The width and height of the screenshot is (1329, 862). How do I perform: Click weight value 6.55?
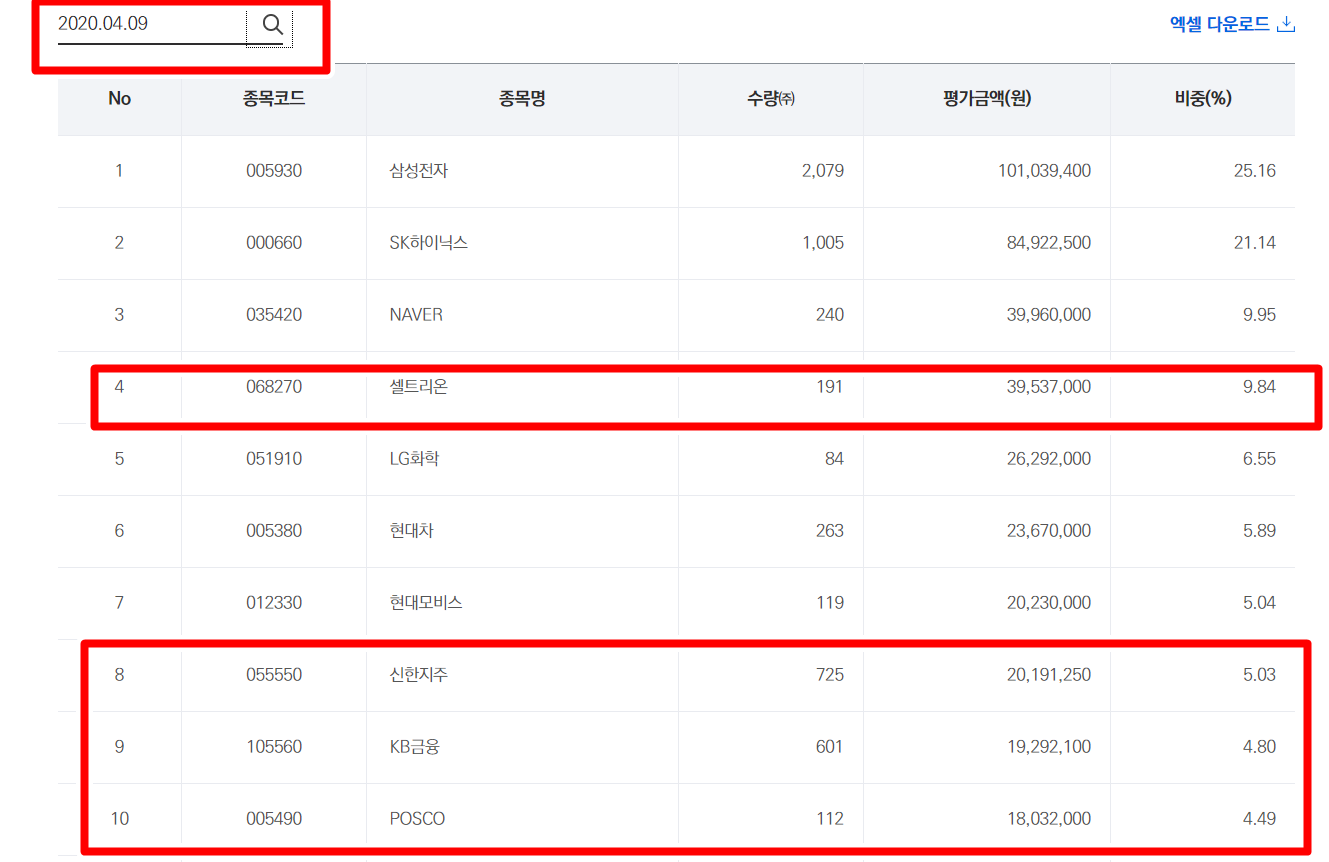[1259, 459]
